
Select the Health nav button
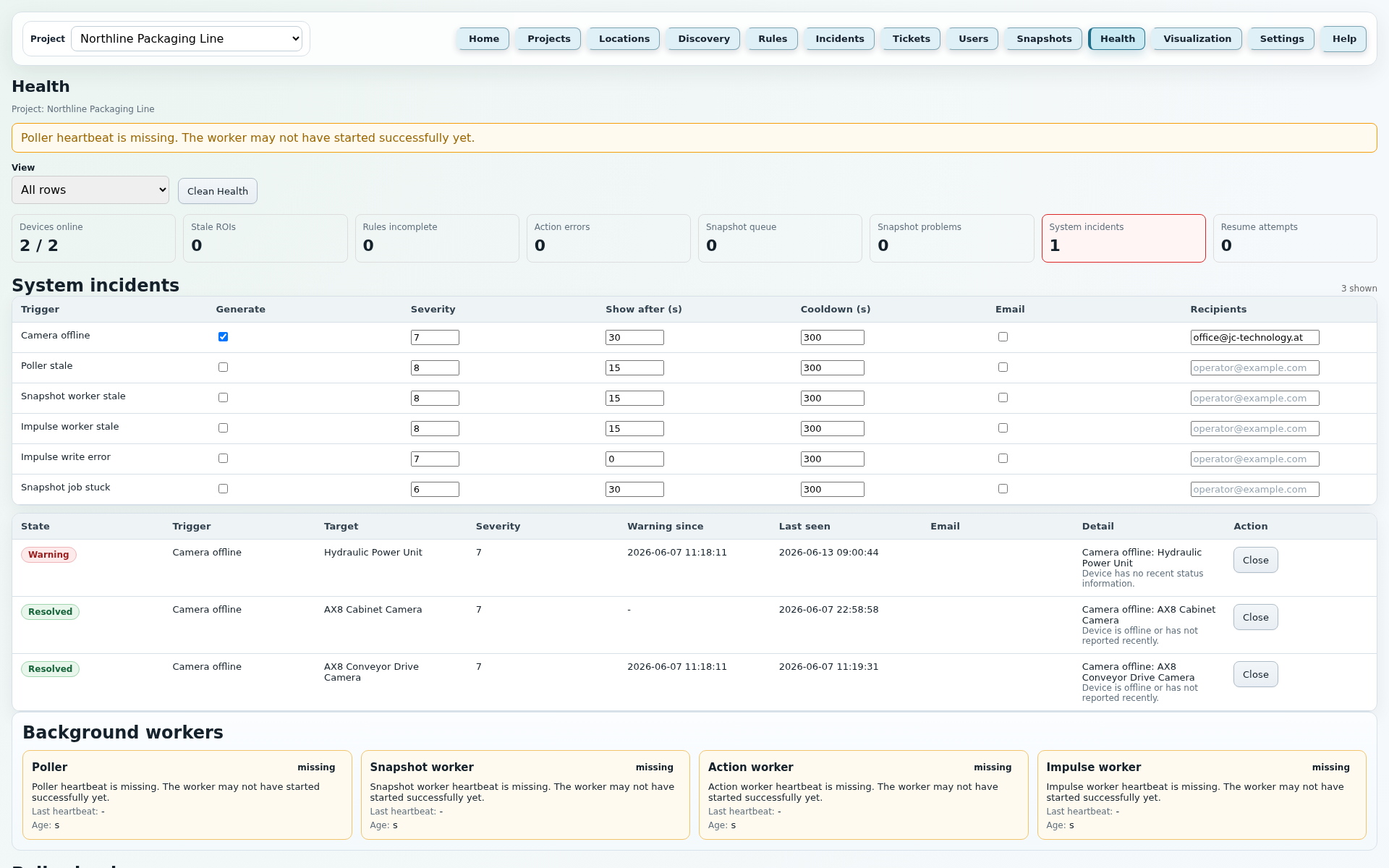tap(1117, 38)
